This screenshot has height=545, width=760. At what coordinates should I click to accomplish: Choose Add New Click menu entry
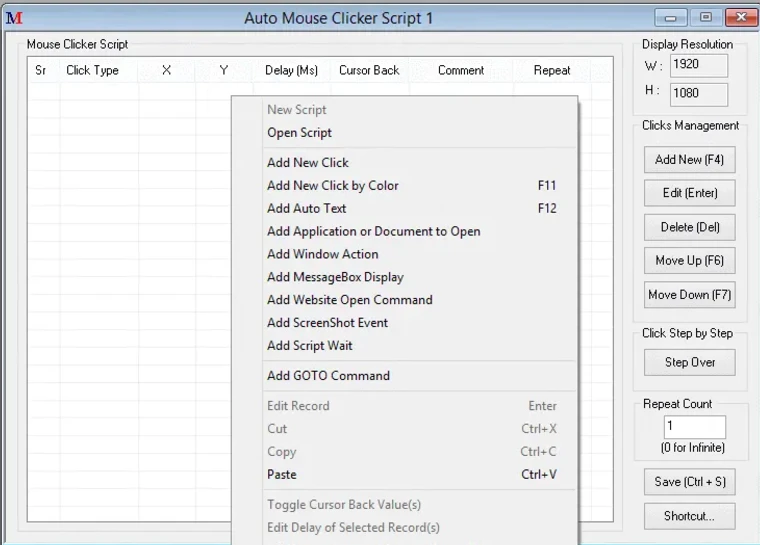(x=308, y=163)
